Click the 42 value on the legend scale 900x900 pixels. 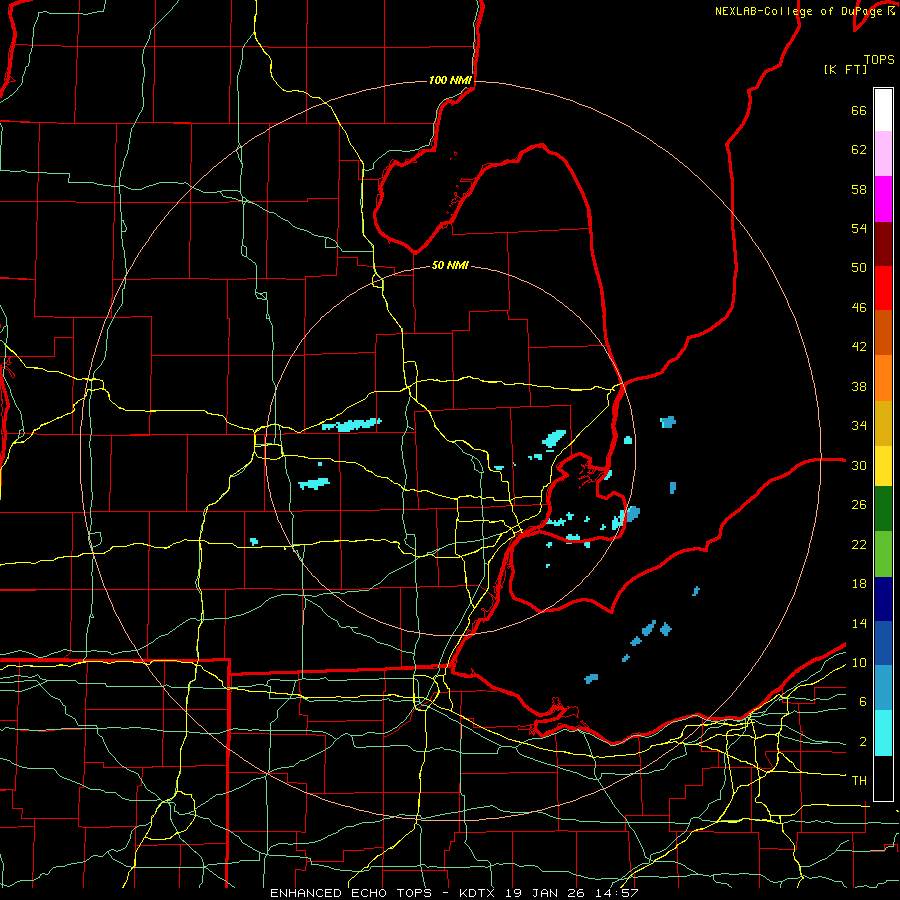coord(859,347)
